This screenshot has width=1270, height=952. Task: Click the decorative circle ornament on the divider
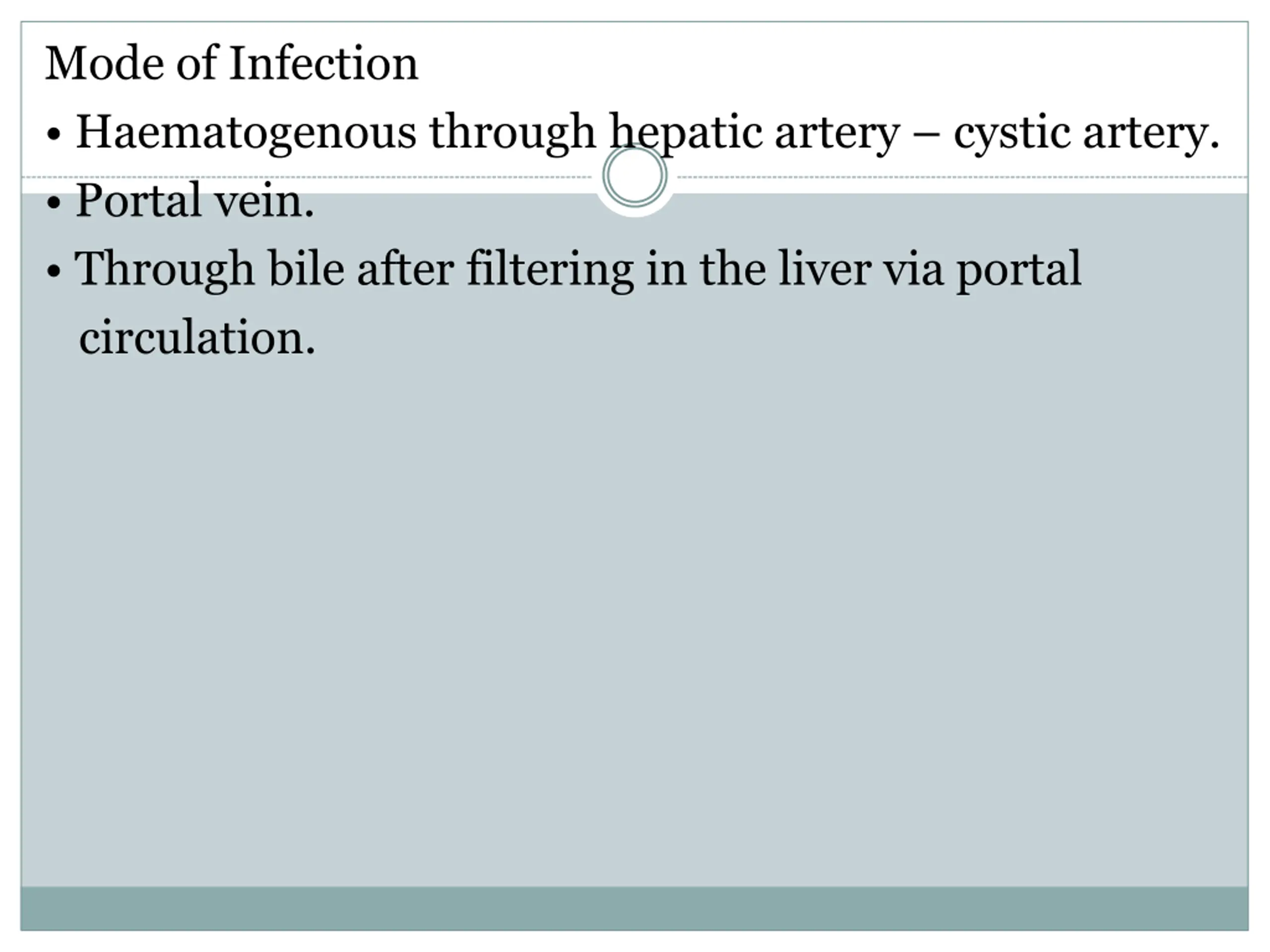(635, 176)
